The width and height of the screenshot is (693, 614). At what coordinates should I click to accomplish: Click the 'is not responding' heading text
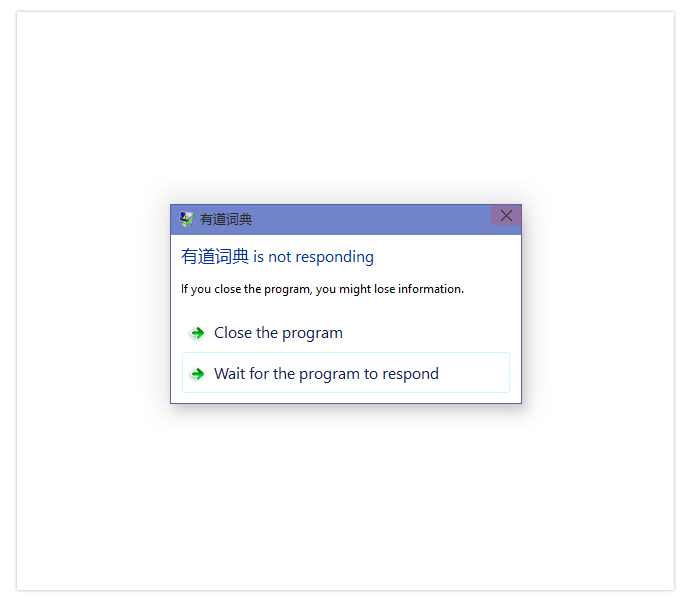[313, 257]
